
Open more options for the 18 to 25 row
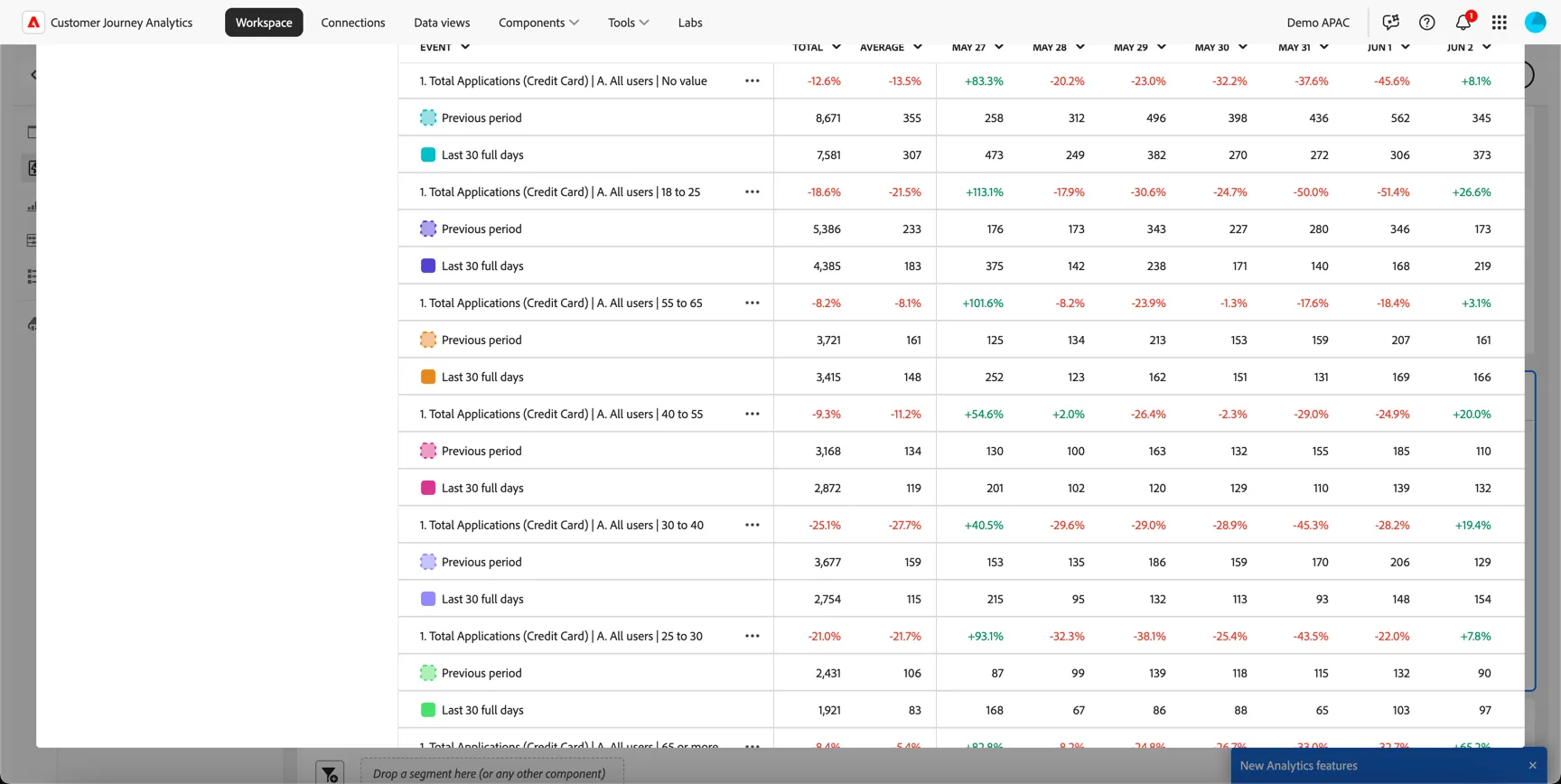click(x=752, y=192)
